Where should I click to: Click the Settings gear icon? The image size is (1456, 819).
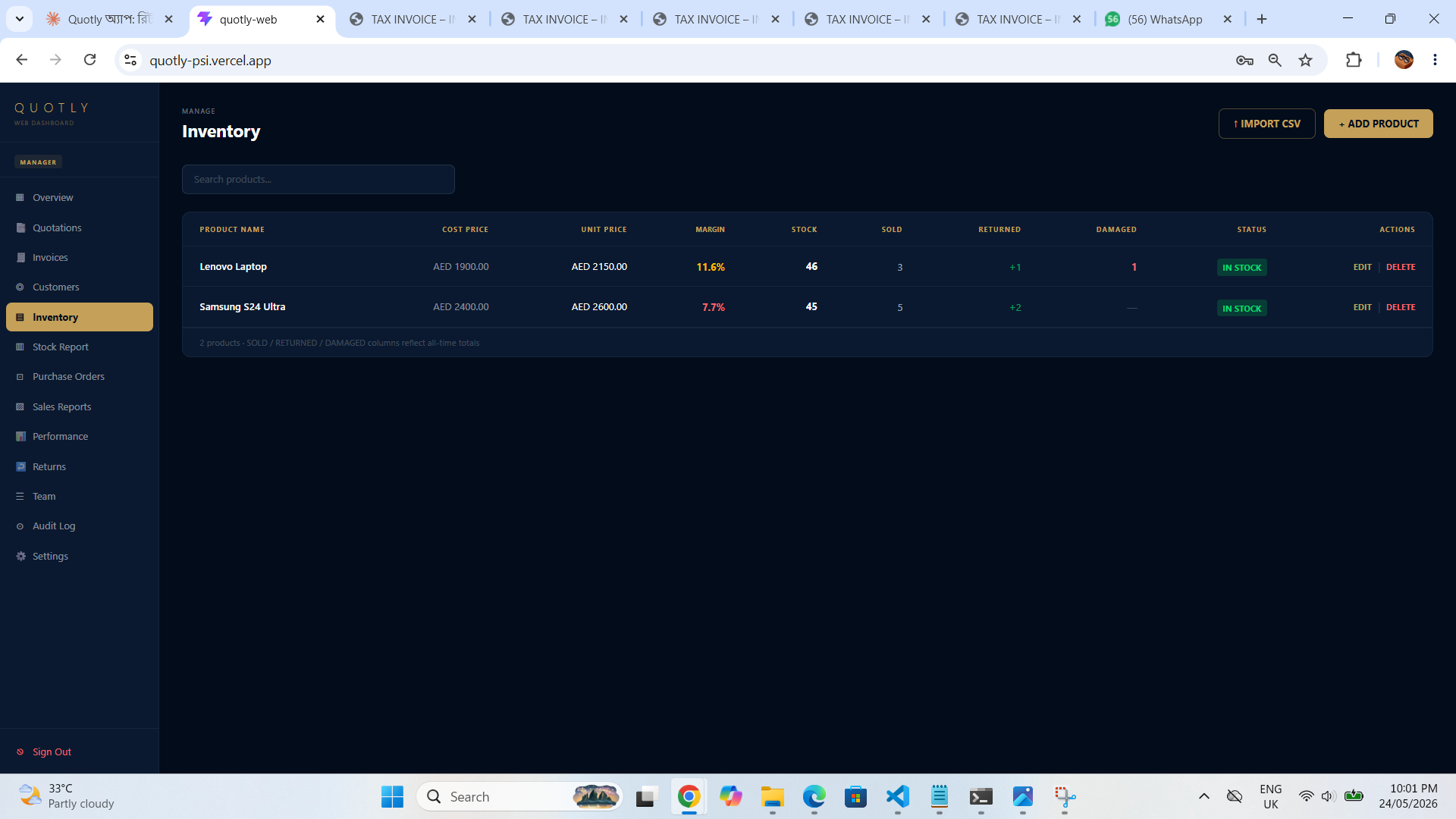pos(20,556)
